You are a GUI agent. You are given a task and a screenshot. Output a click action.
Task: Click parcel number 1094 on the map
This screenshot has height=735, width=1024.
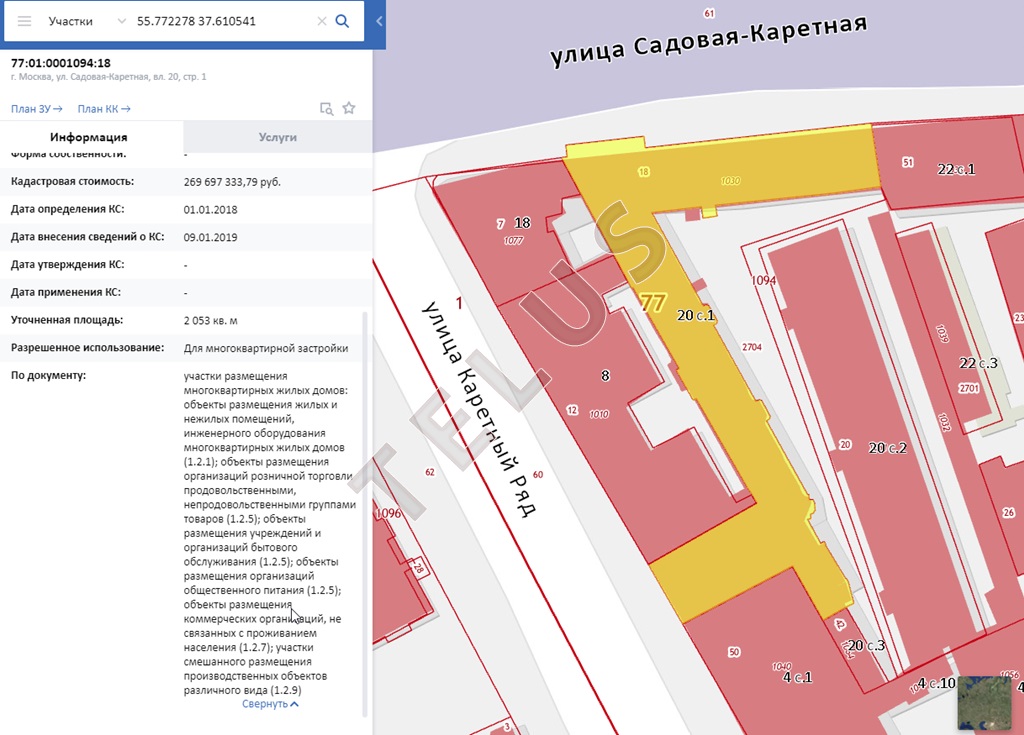coord(763,280)
